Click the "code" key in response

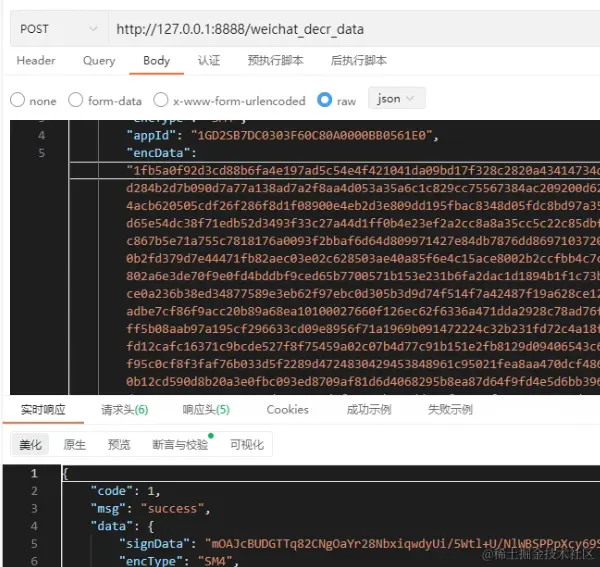tap(112, 491)
